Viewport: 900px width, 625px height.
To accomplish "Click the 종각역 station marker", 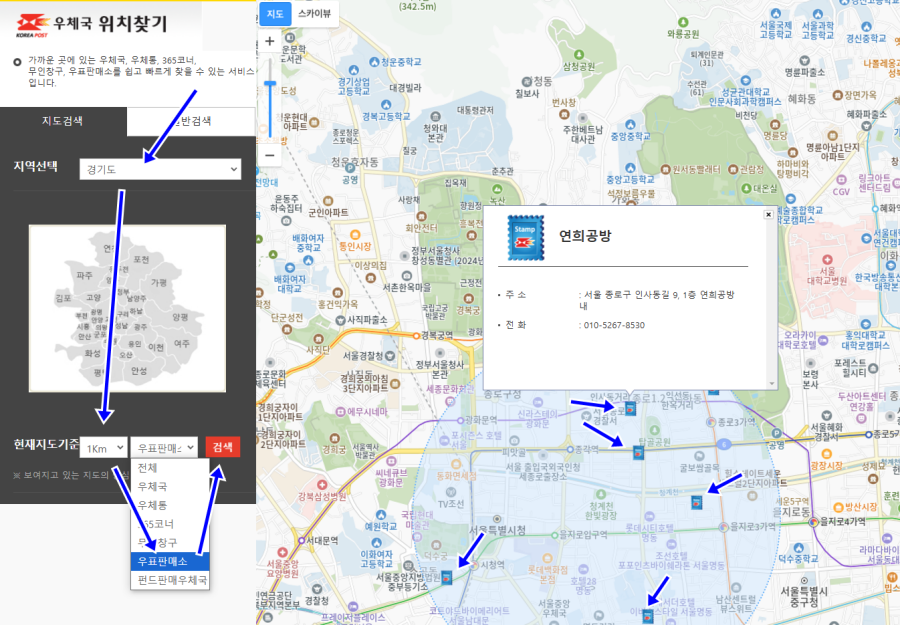I will click(570, 449).
